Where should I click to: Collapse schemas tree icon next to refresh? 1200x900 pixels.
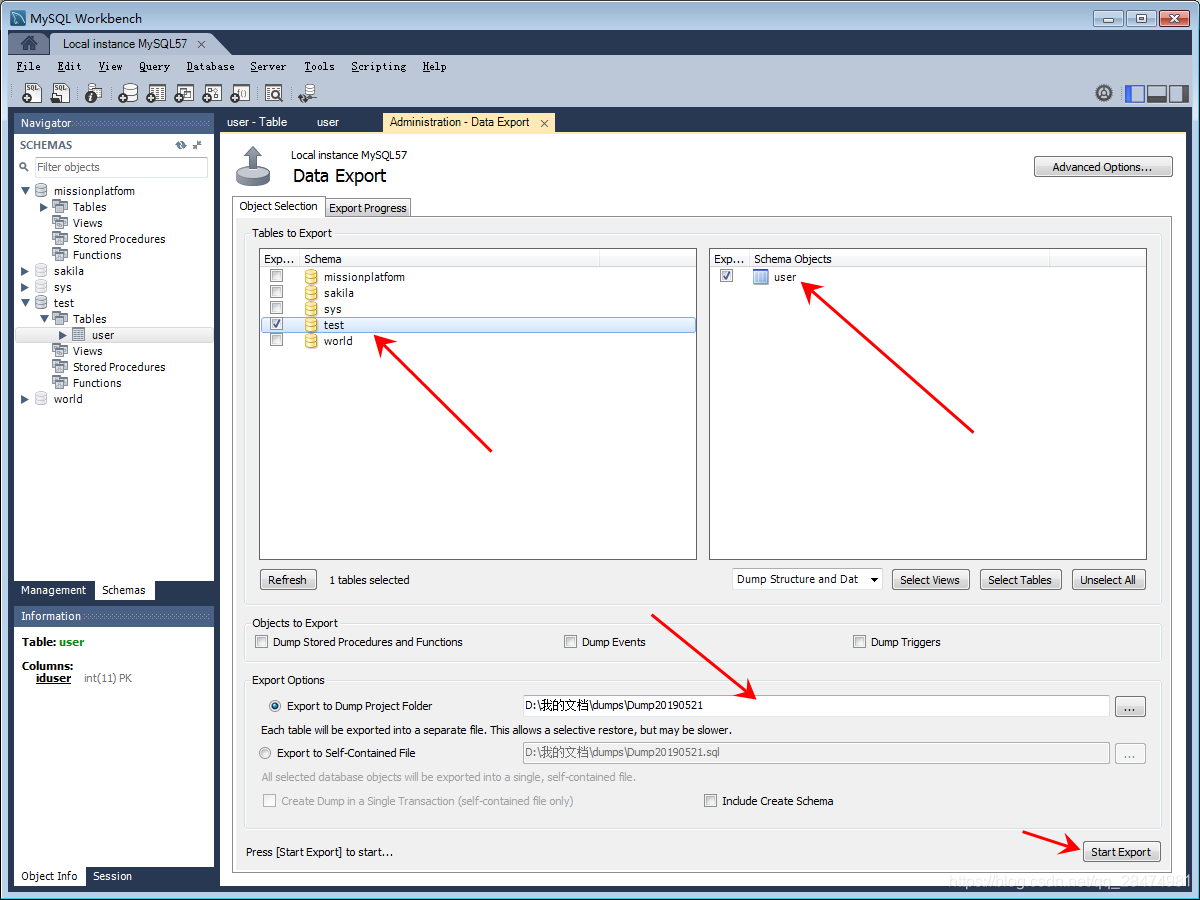click(x=197, y=145)
